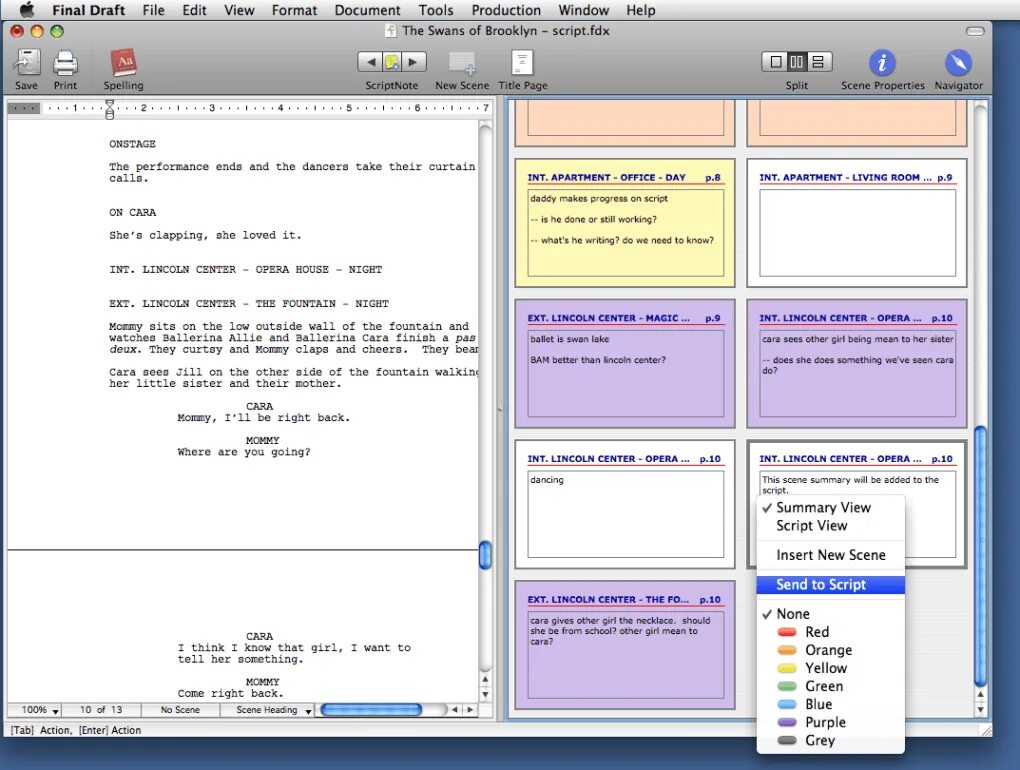Click the window resize grip corner
This screenshot has width=1020, height=770.
tap(986, 730)
